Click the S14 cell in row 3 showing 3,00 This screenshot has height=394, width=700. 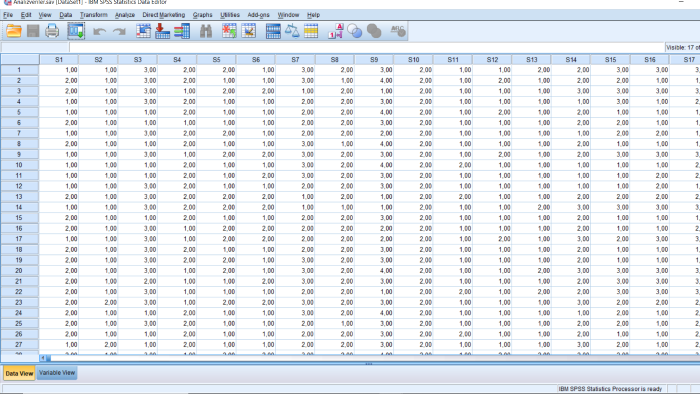[571, 91]
